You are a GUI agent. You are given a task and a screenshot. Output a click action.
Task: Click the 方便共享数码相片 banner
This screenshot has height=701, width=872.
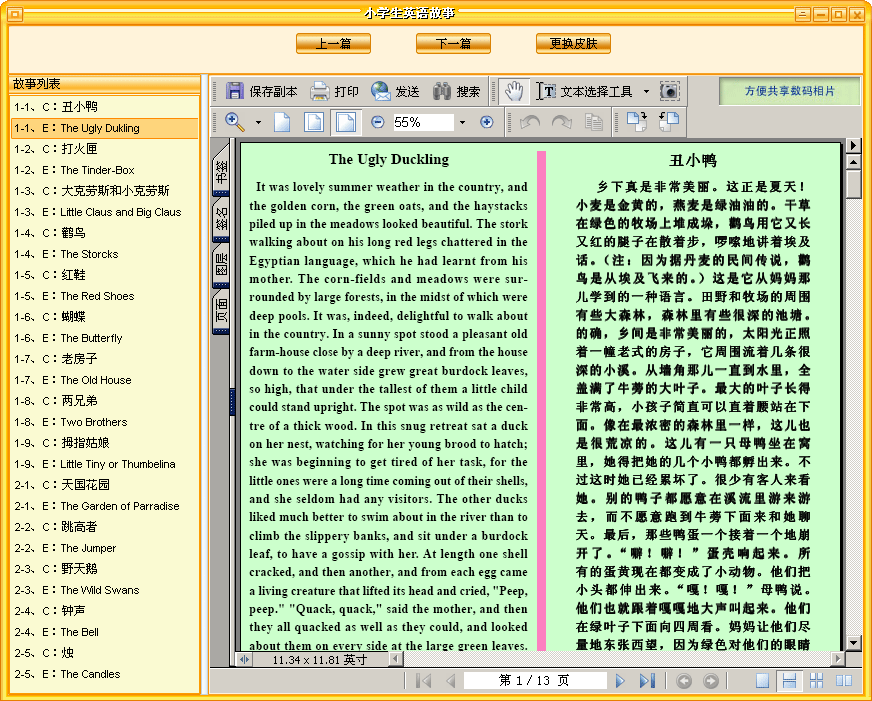tap(789, 91)
